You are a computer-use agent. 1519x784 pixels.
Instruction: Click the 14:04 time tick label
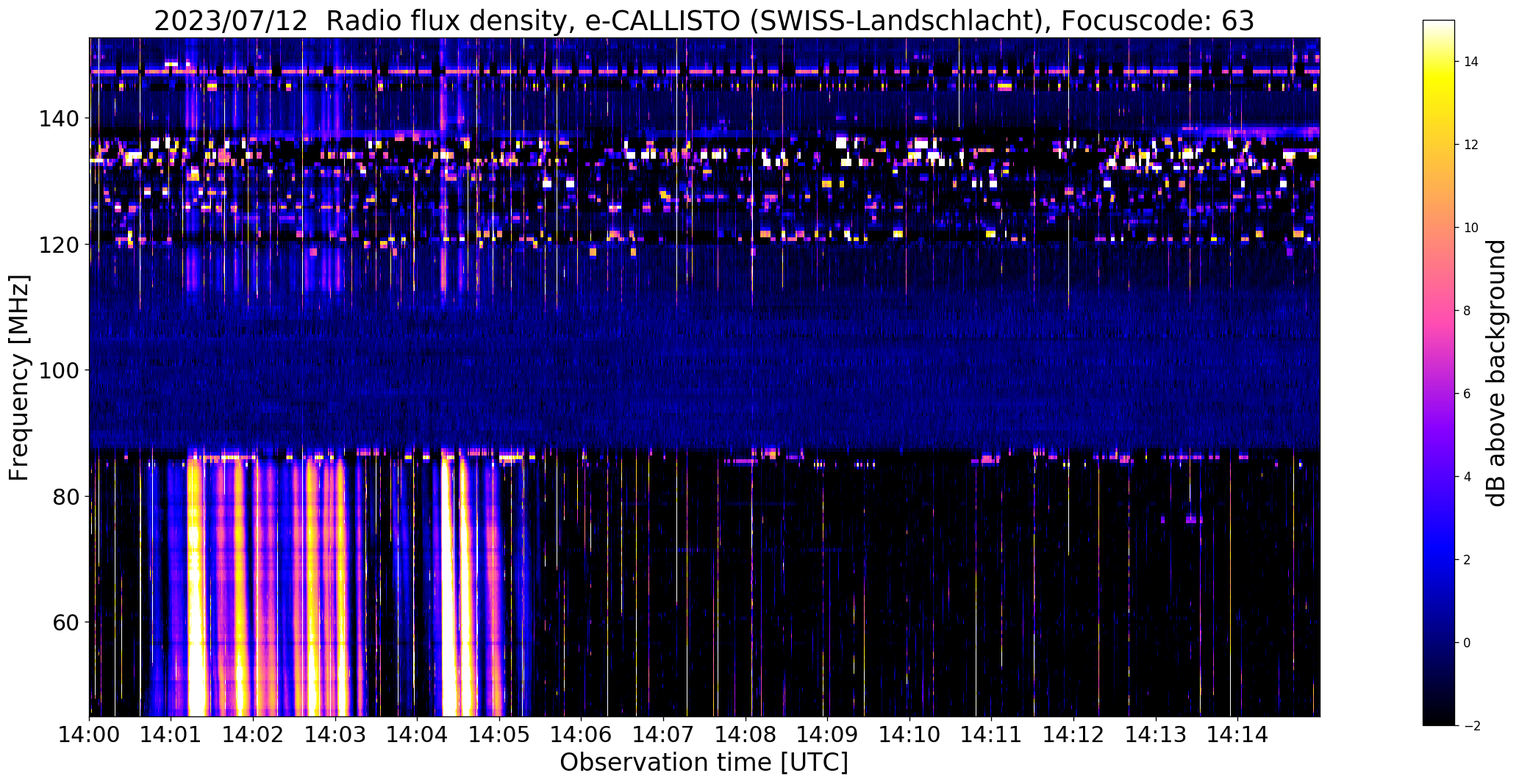[418, 733]
